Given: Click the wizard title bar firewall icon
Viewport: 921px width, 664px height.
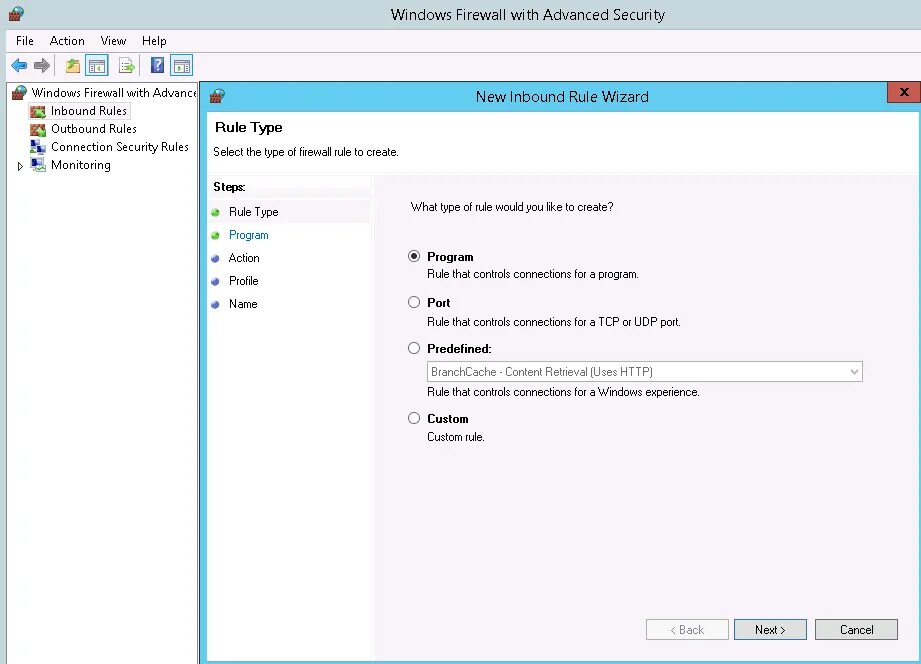Looking at the screenshot, I should click(217, 96).
